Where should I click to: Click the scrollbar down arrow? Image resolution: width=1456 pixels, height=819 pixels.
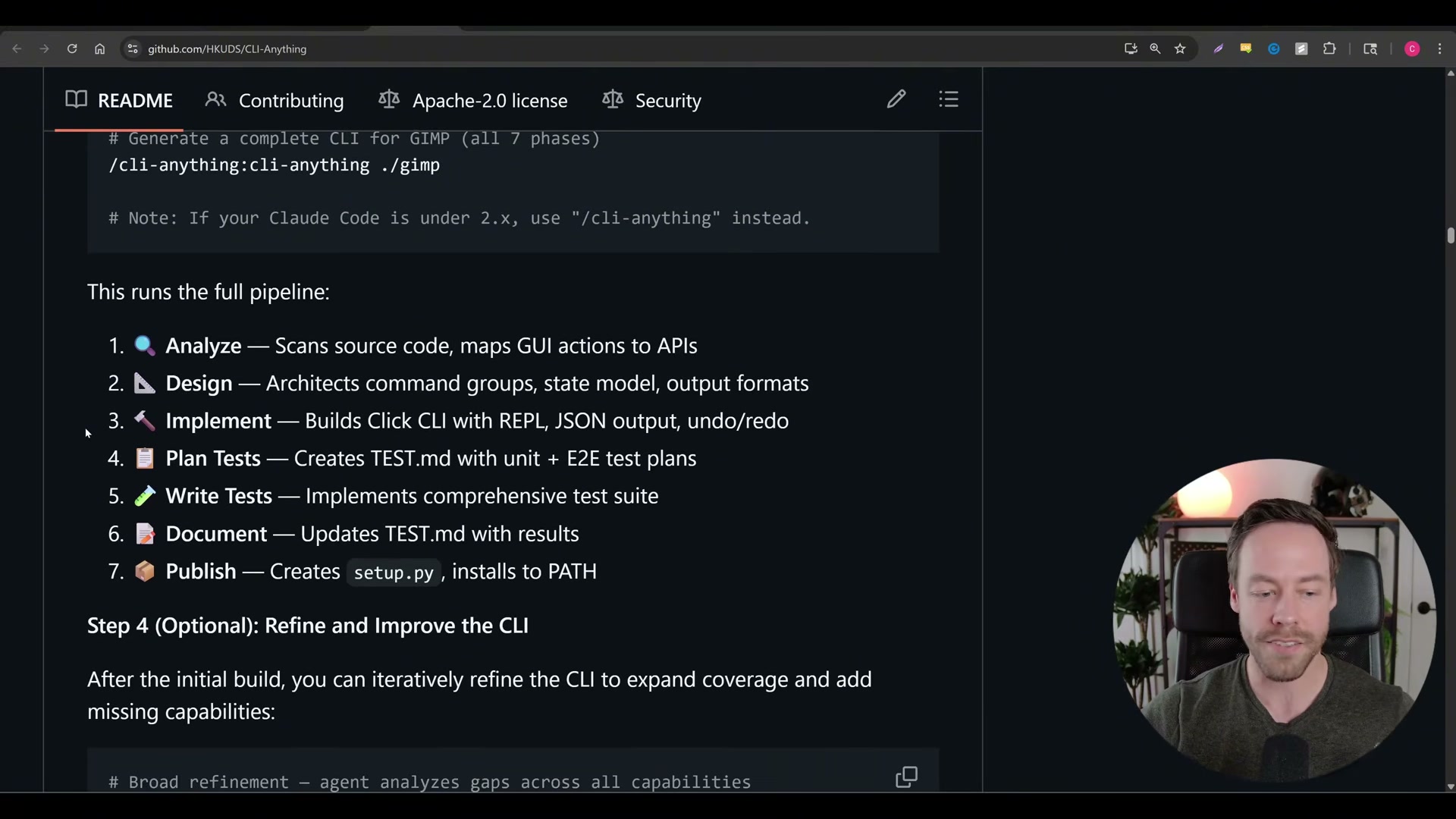[x=1450, y=787]
